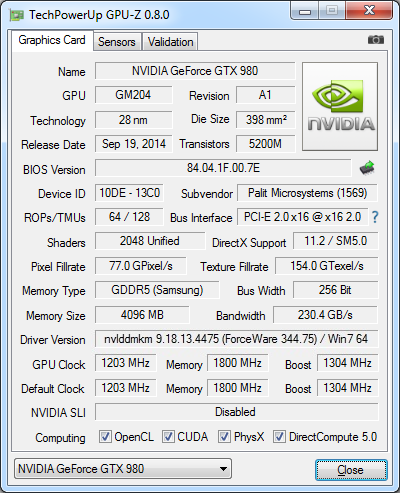Image resolution: width=400 pixels, height=493 pixels.
Task: Click the Computing label
Action: point(60,438)
